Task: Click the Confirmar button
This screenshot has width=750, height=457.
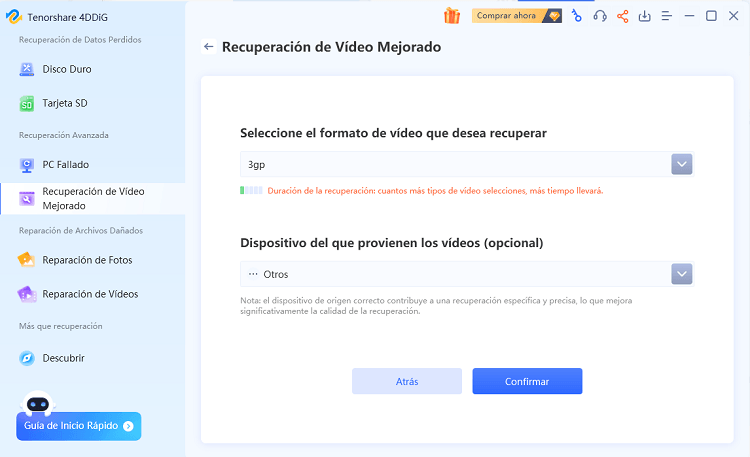Action: pyautogui.click(x=527, y=381)
